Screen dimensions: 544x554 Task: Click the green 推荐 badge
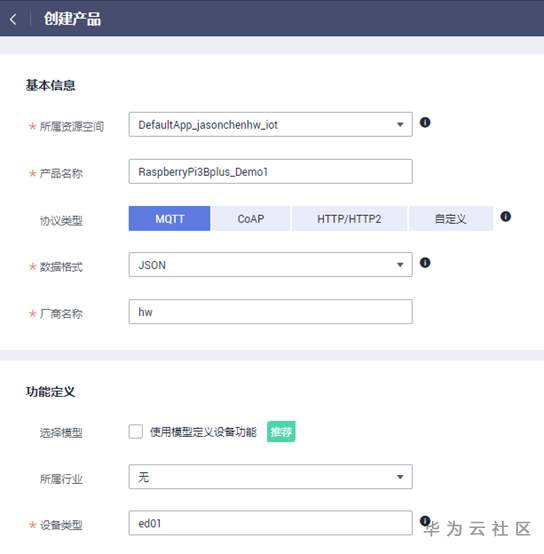281,431
